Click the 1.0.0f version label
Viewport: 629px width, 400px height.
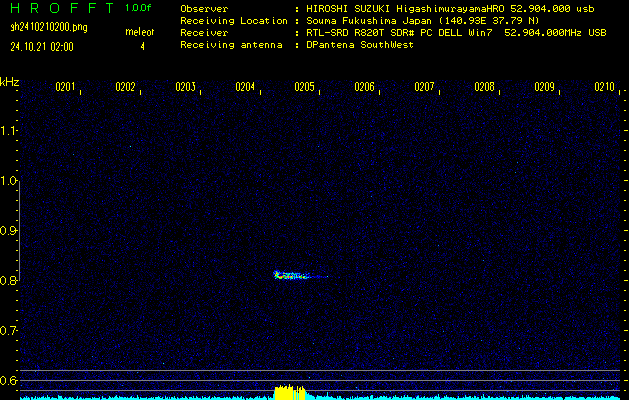point(139,8)
